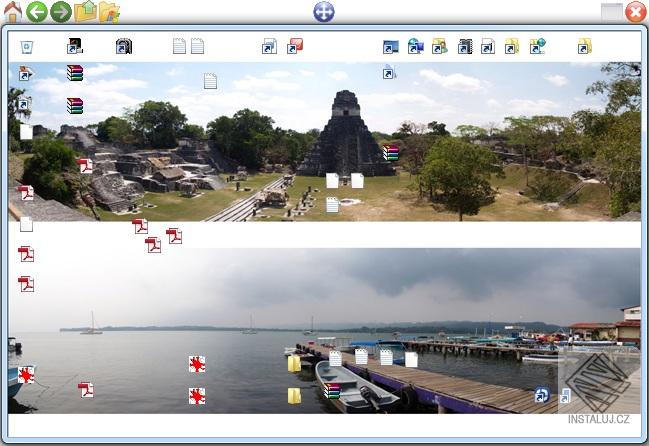Select lower WinRAR archive in the sky
Image resolution: width=649 pixels, height=446 pixels.
75,106
